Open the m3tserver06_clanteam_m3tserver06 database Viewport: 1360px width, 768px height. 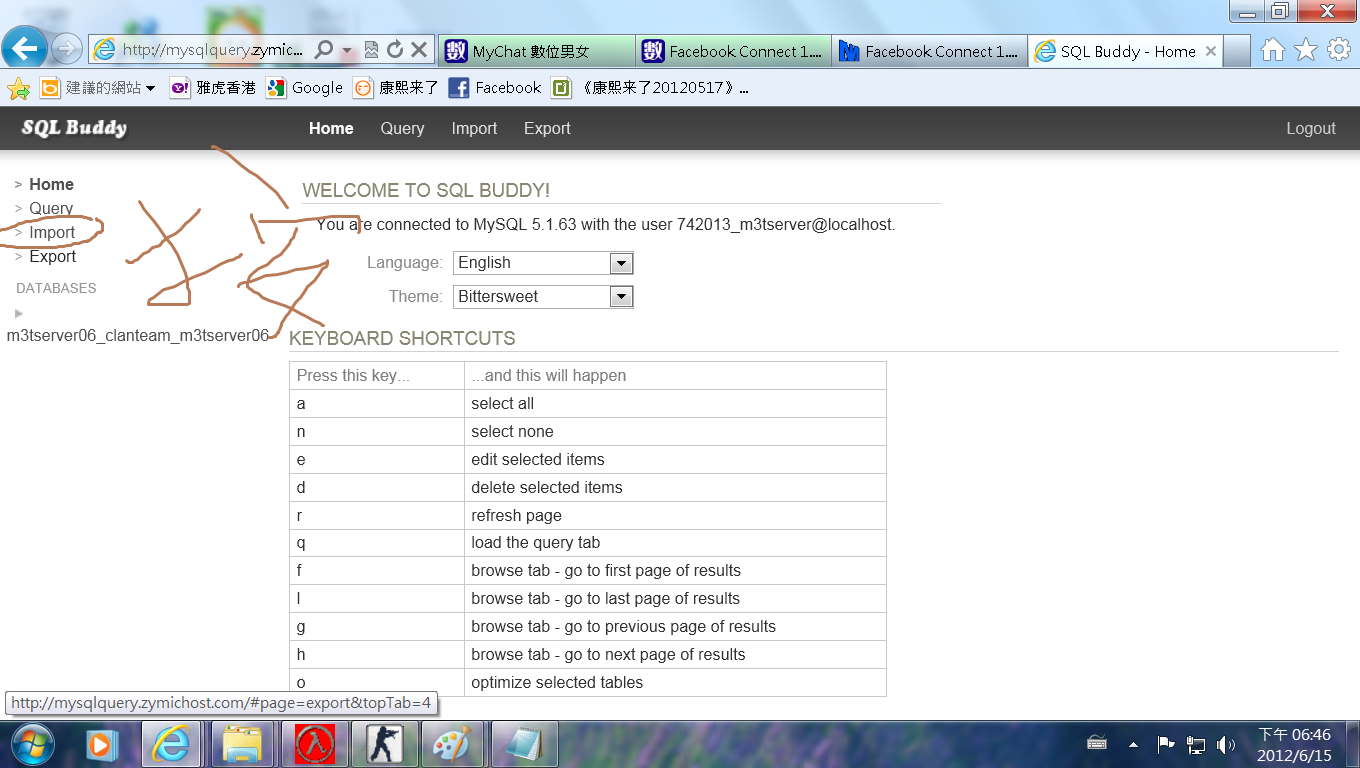(x=138, y=335)
